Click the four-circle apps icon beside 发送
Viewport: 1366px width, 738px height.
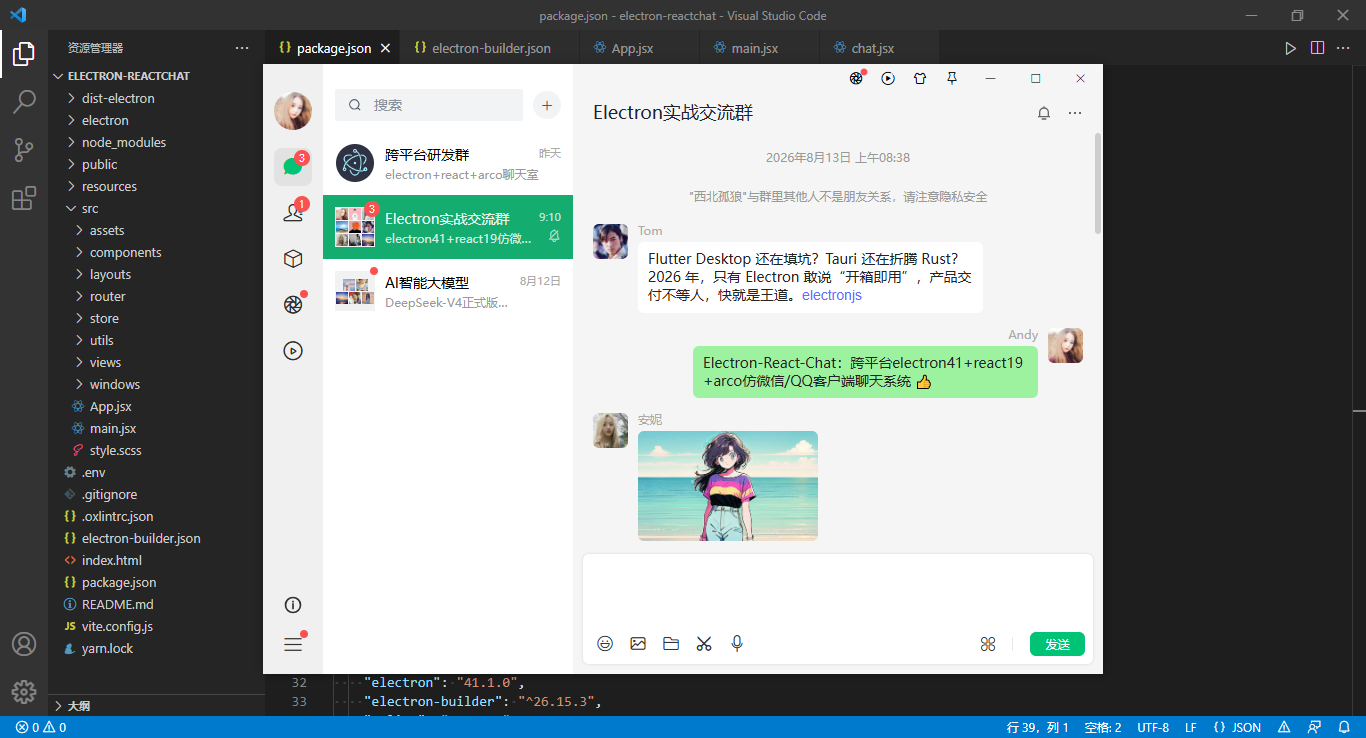click(x=988, y=644)
